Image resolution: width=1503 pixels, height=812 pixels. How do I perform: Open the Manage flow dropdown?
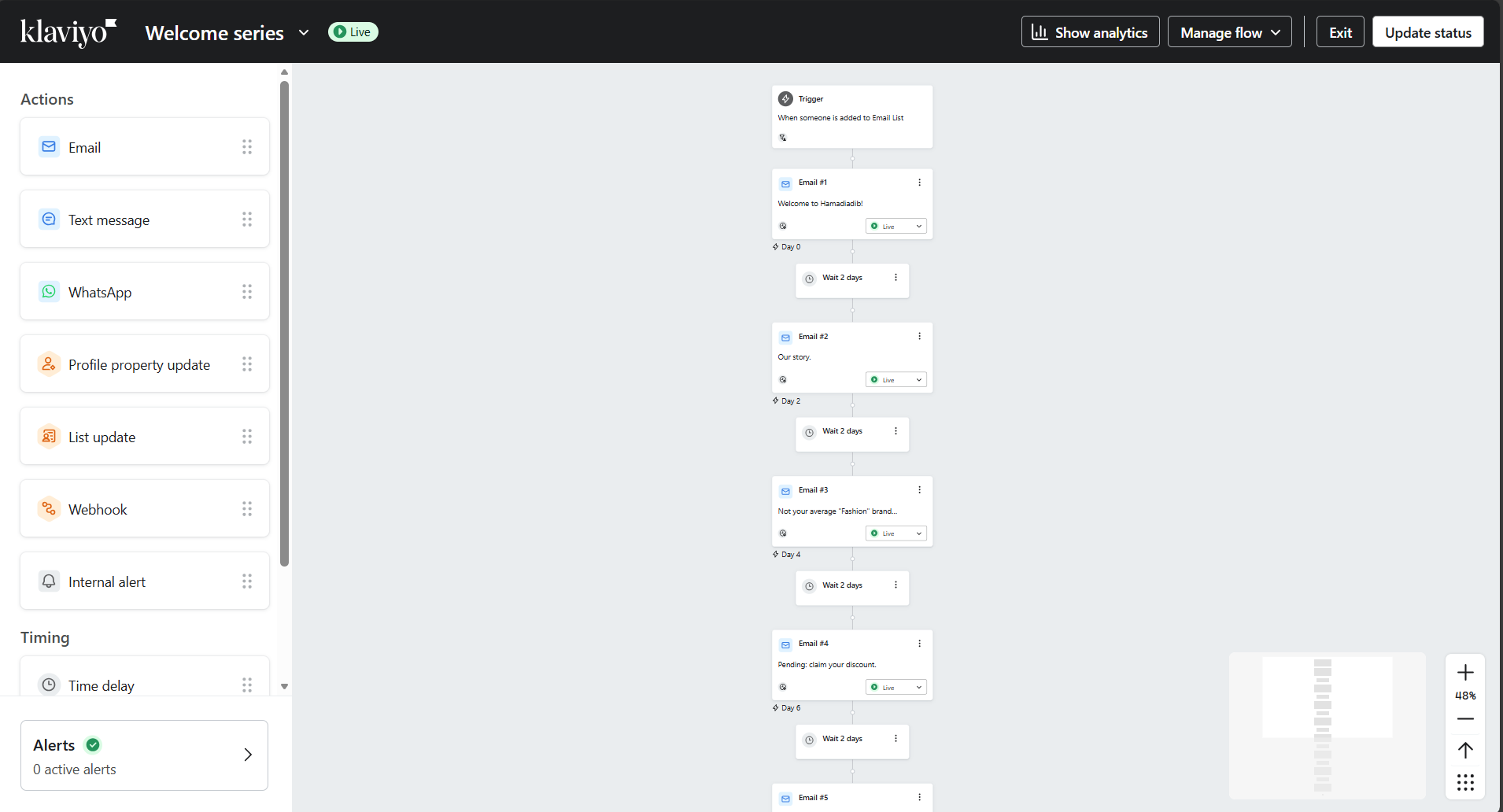1228,31
